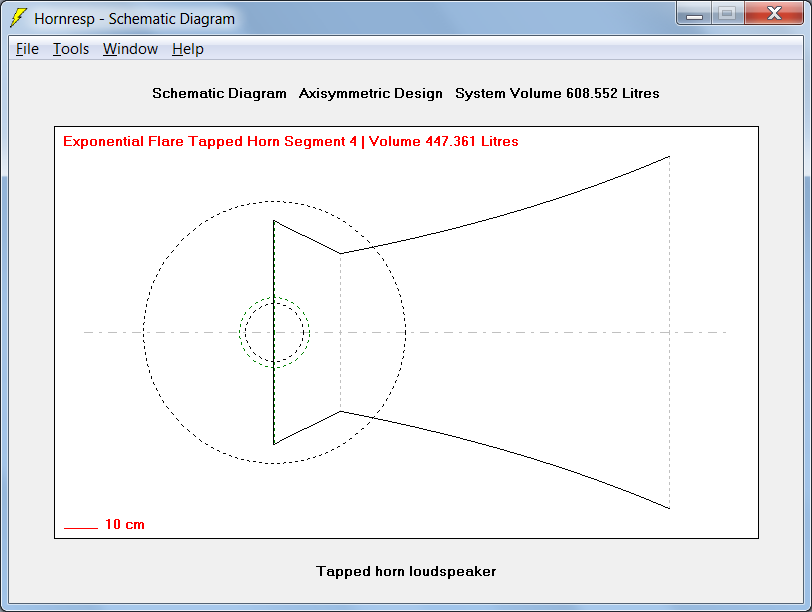Viewport: 812px width, 612px height.
Task: Click the Hornresp window title text
Action: coord(135,19)
